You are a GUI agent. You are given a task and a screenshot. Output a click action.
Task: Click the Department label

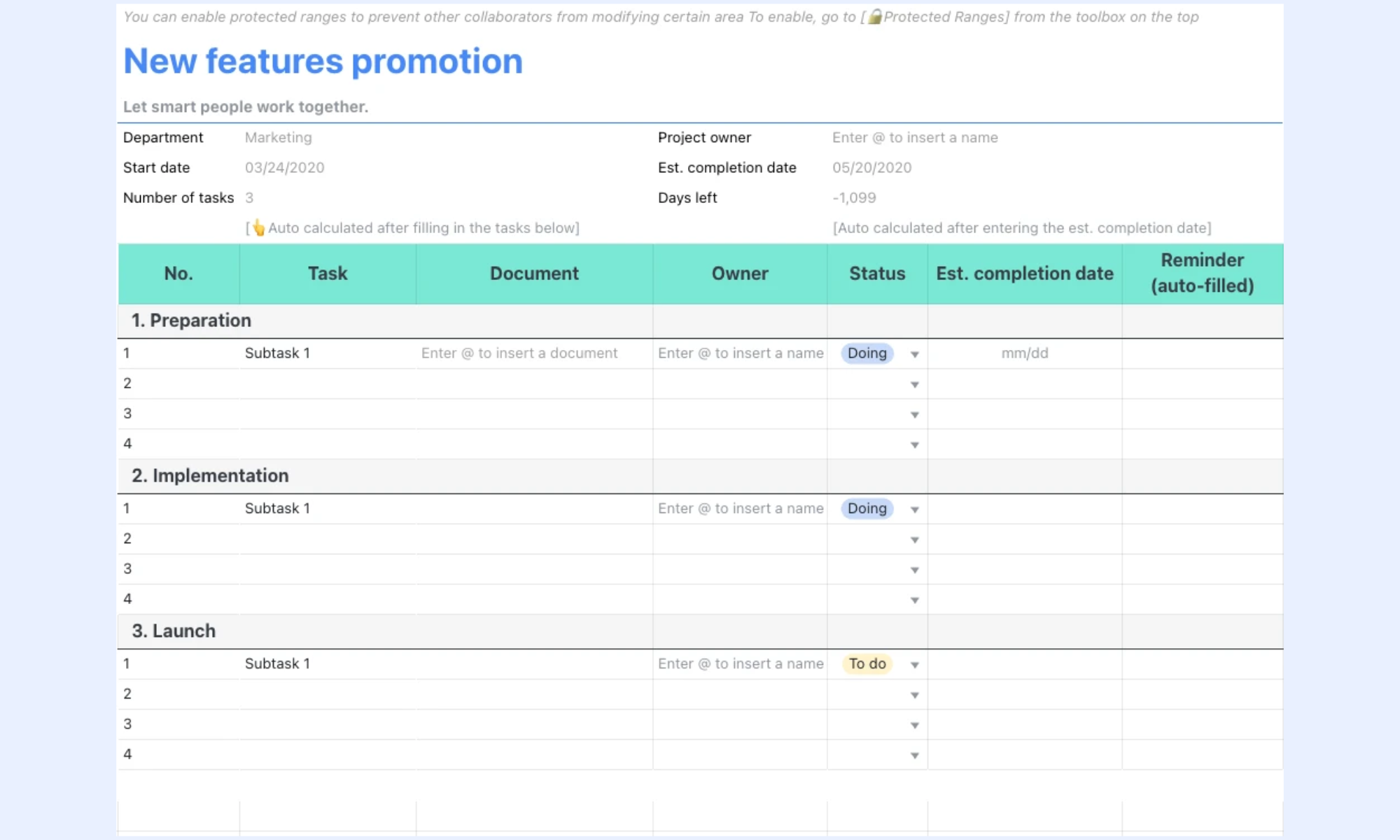tap(163, 137)
